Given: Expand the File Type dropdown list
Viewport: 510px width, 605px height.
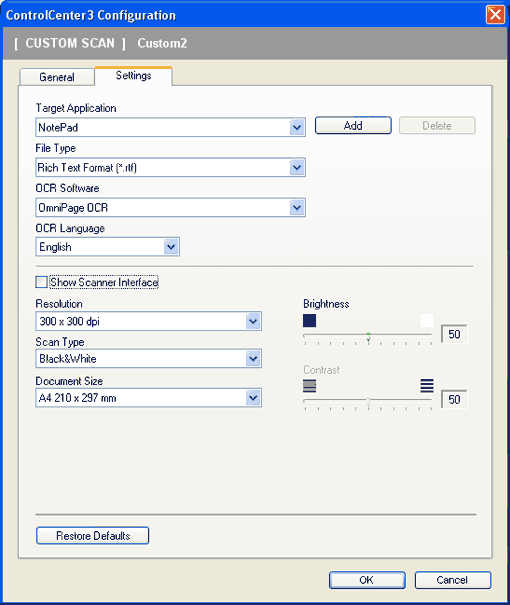Looking at the screenshot, I should (x=170, y=167).
